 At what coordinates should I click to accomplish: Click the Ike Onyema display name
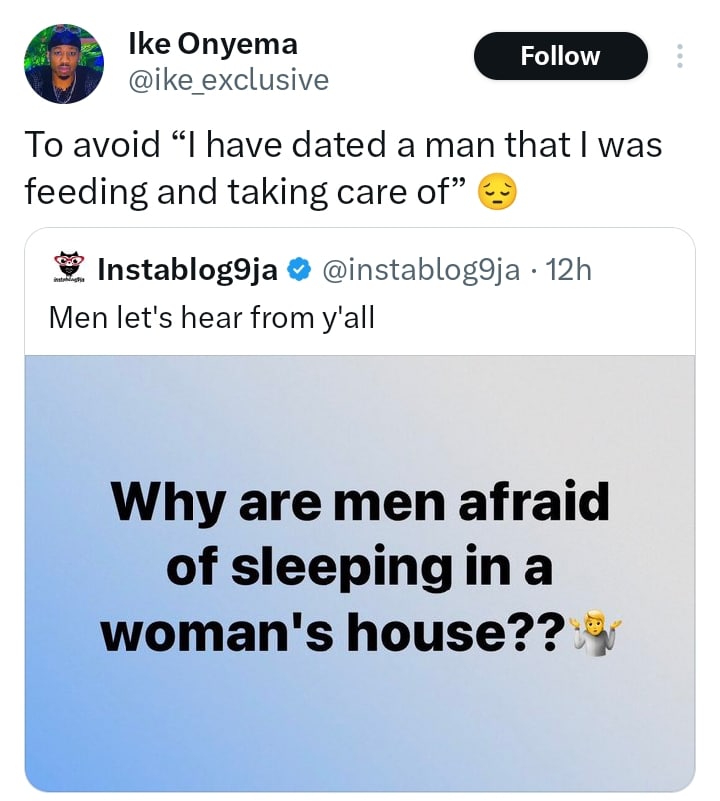[x=213, y=43]
